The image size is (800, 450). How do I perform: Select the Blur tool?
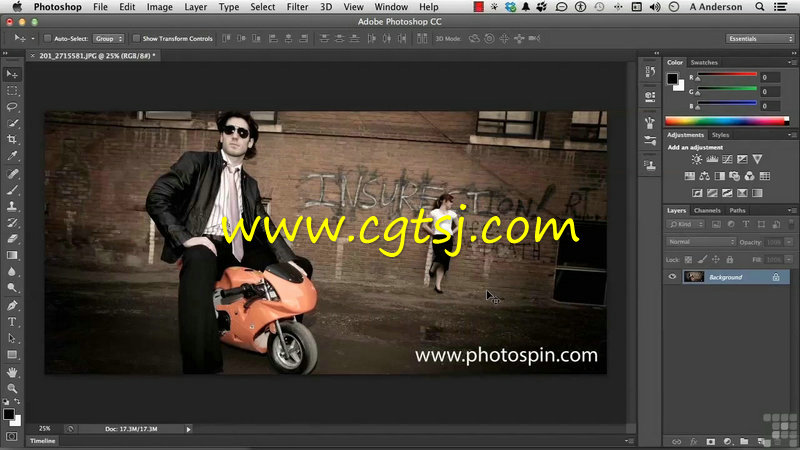(12, 271)
